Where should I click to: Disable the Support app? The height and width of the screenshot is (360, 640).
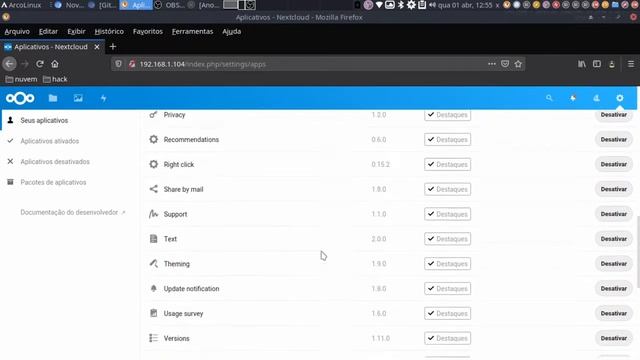613,214
